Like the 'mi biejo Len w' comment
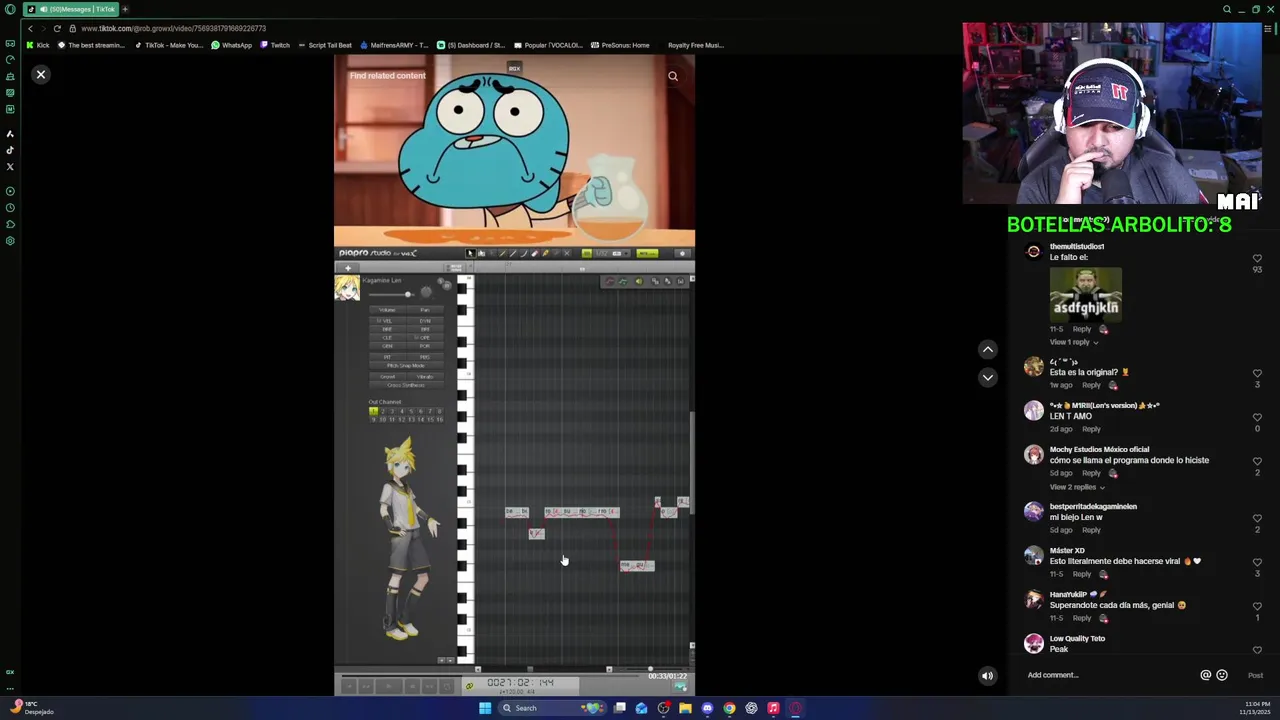1280x720 pixels. coord(1257,518)
